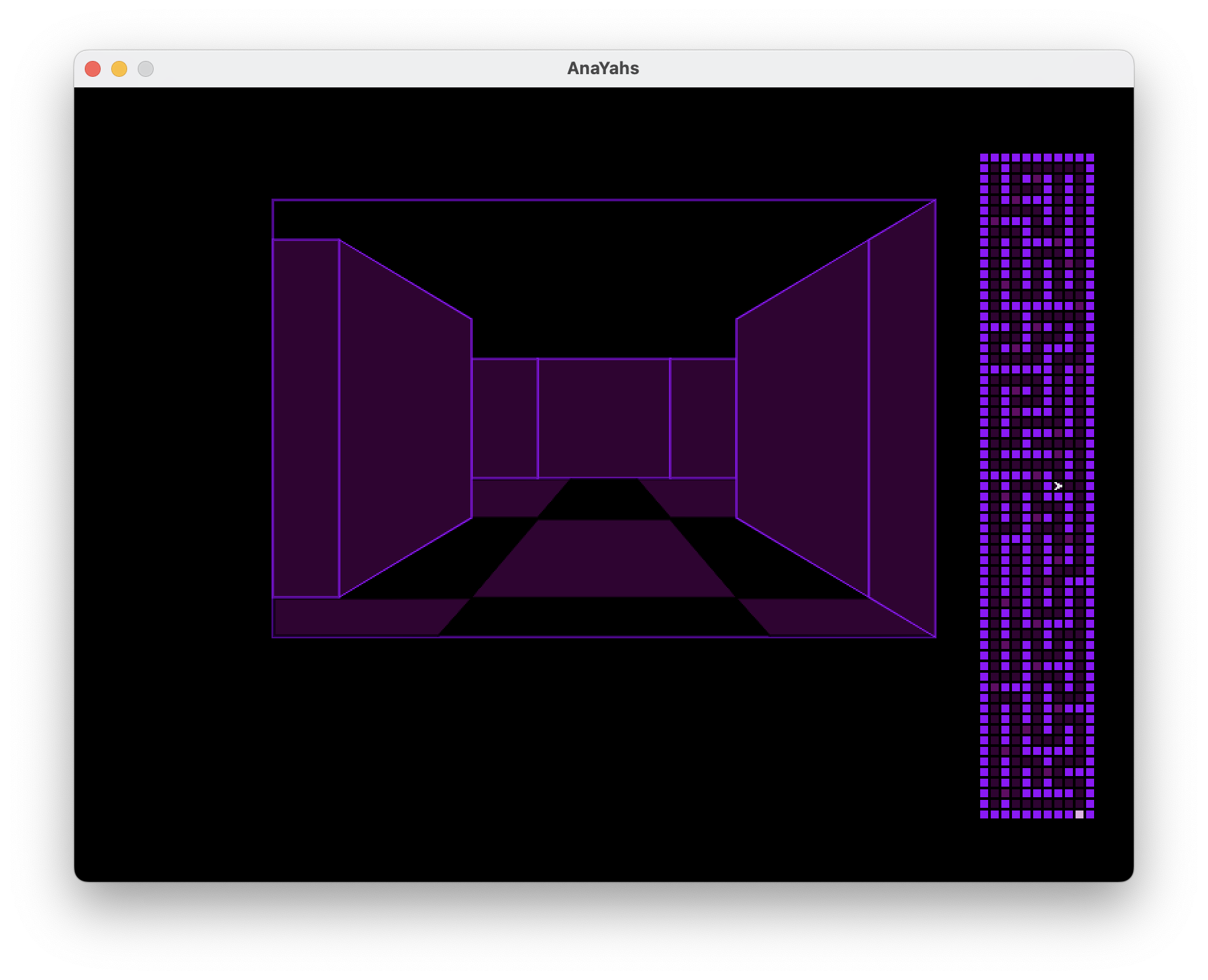The image size is (1208, 980).
Task: Click the pink exit cell on the minimap
Action: tap(1080, 814)
